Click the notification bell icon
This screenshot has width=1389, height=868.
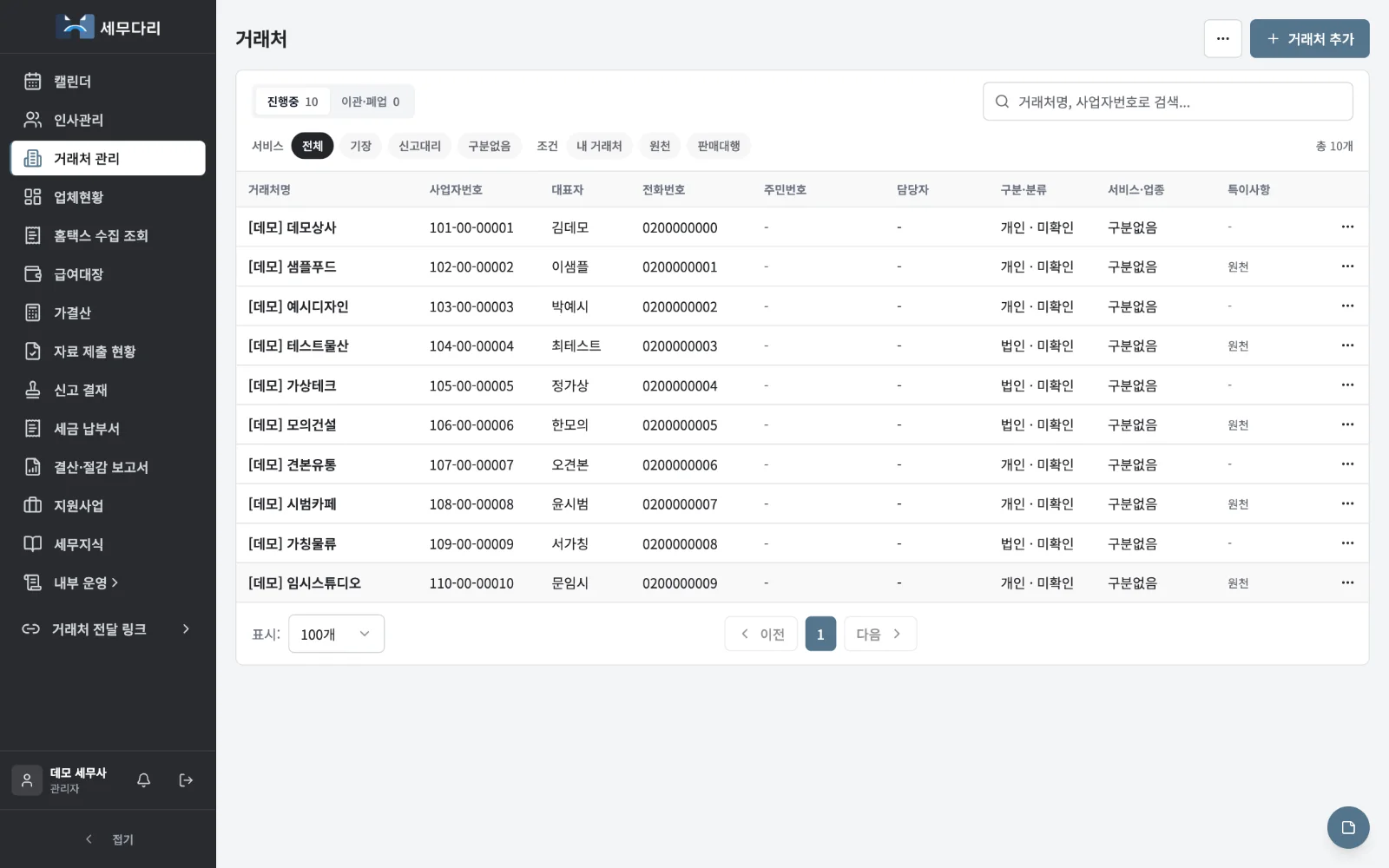[144, 780]
